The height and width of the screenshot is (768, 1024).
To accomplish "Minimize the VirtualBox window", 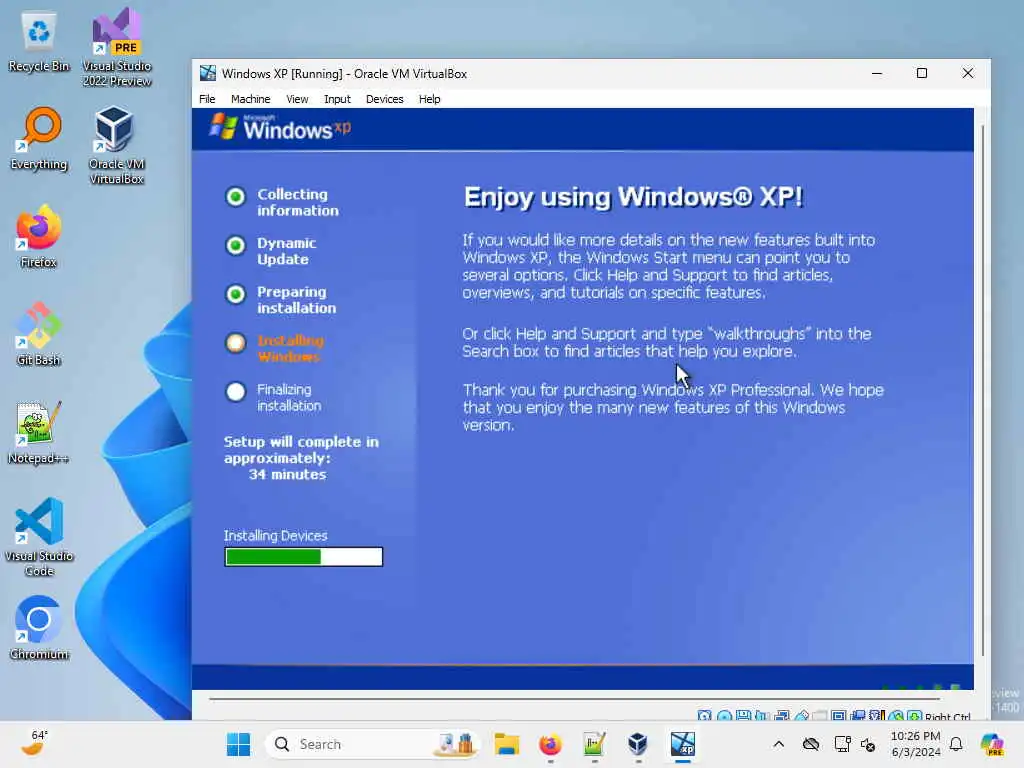I will (877, 73).
